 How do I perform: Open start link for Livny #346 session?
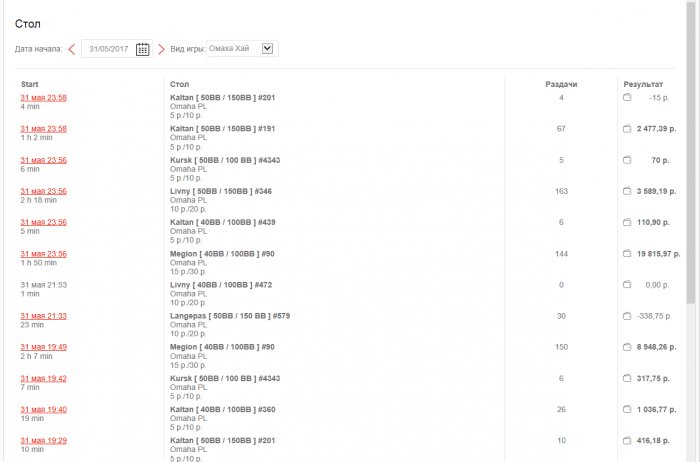(x=43, y=191)
